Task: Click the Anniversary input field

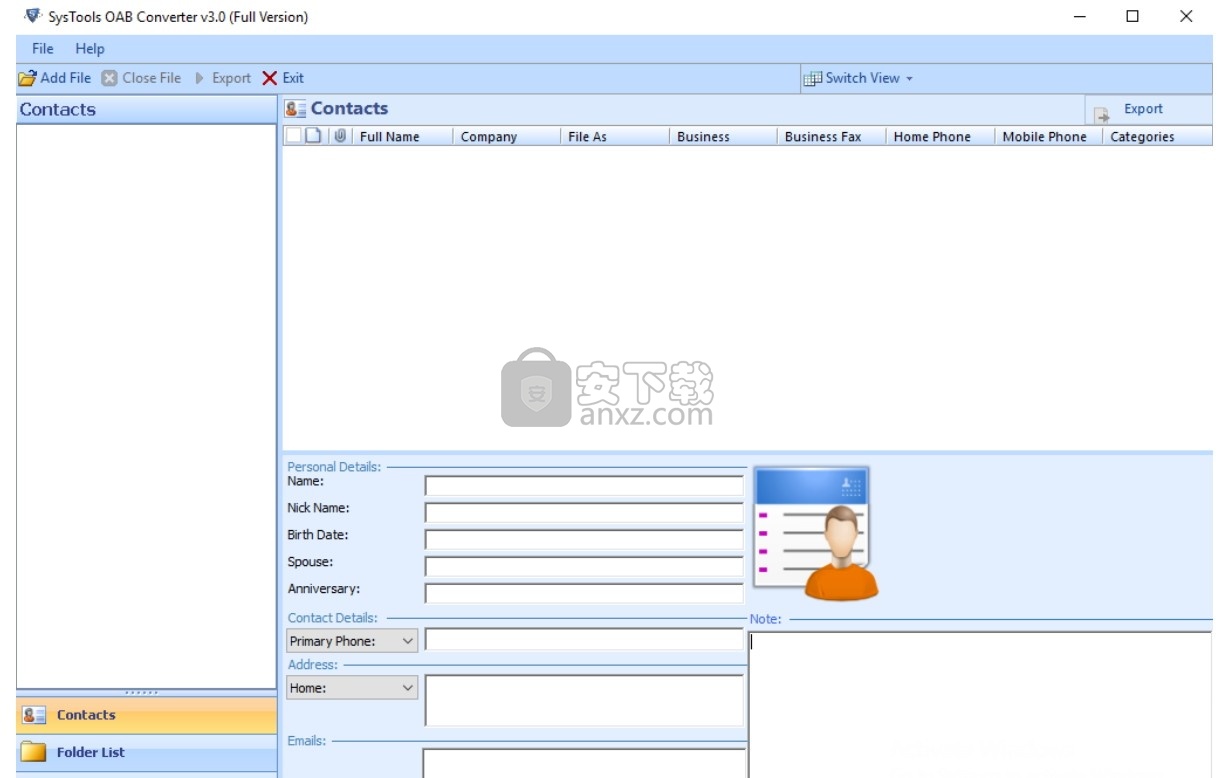Action: click(584, 593)
